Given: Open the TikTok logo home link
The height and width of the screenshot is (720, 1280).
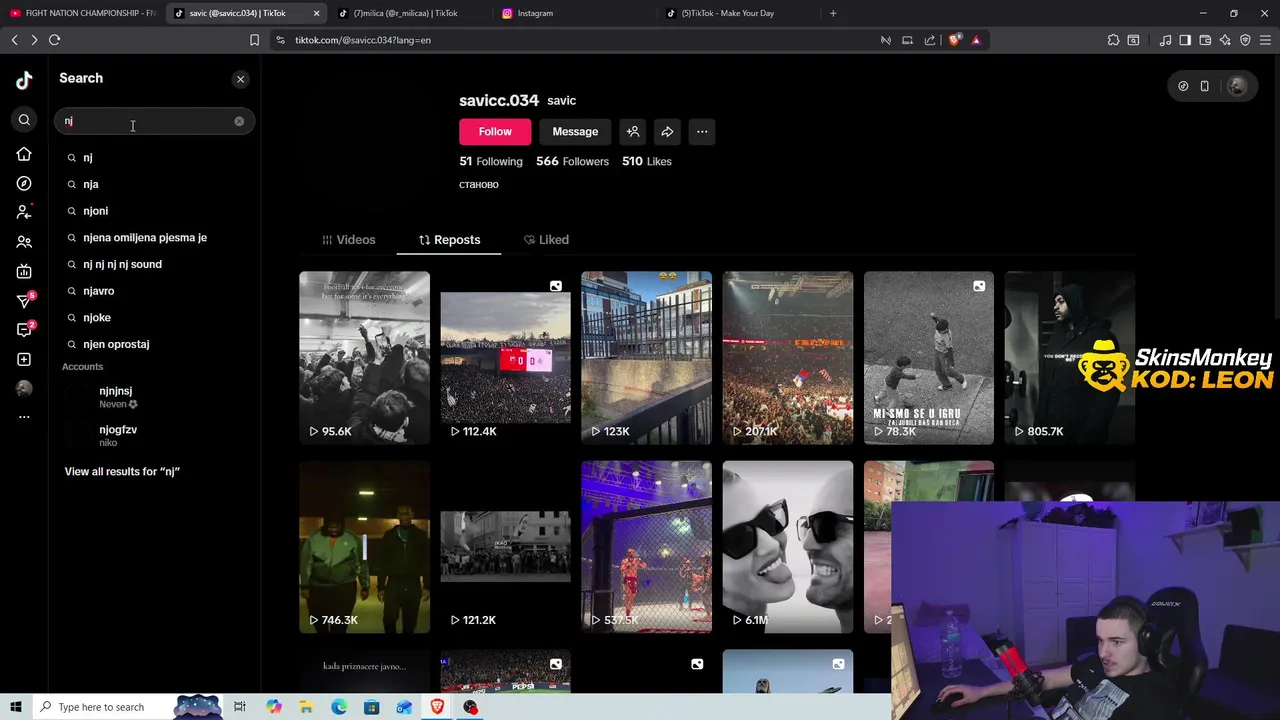Looking at the screenshot, I should click(x=24, y=81).
